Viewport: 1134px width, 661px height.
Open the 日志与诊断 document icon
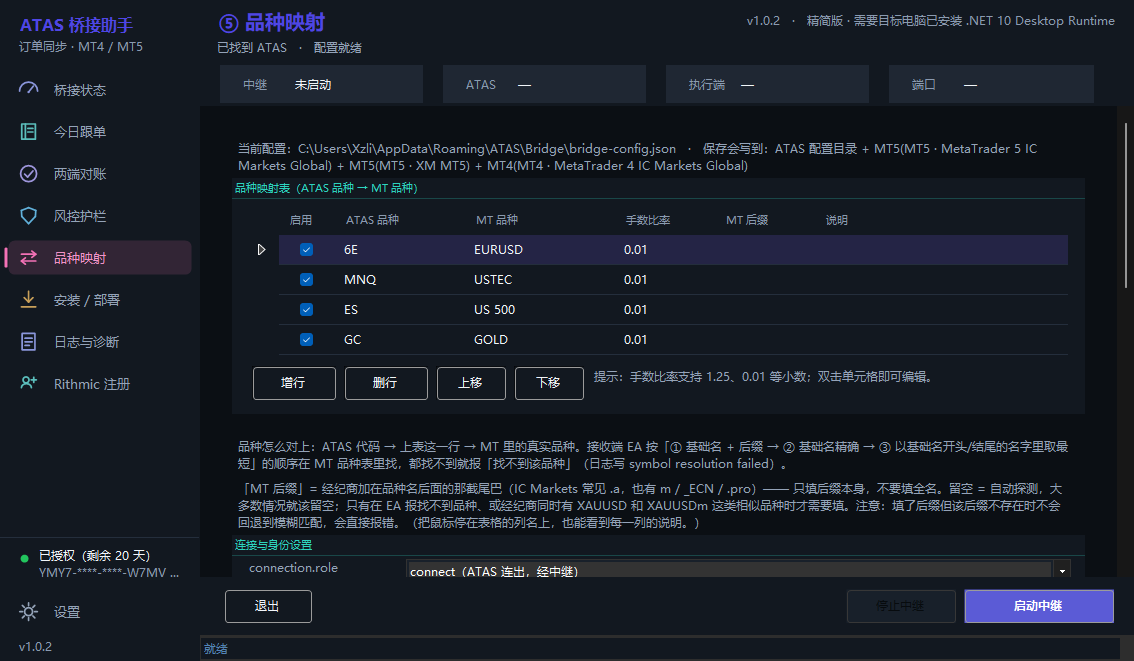tap(28, 341)
